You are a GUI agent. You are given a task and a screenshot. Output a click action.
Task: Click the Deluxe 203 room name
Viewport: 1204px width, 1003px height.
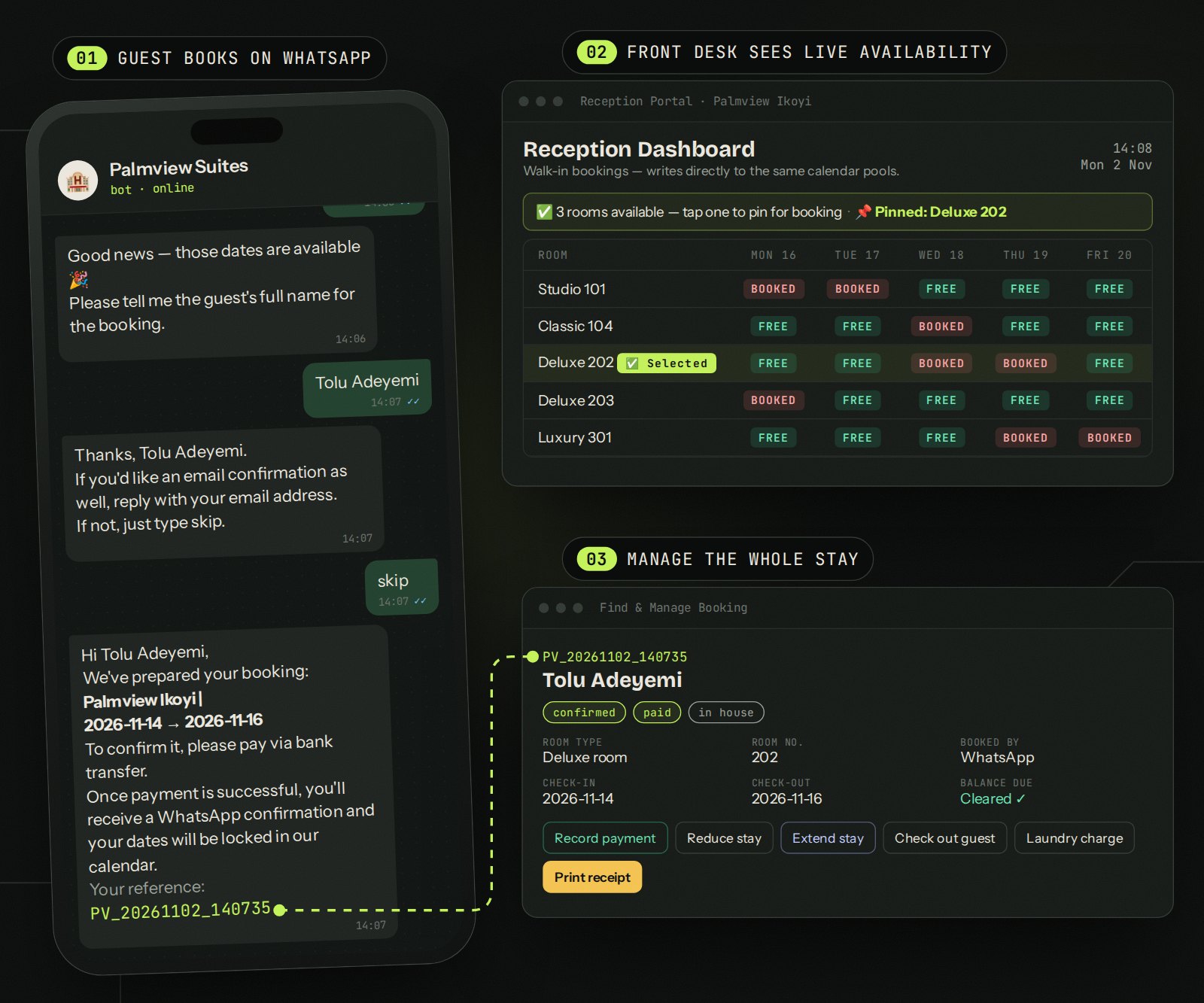pyautogui.click(x=576, y=400)
